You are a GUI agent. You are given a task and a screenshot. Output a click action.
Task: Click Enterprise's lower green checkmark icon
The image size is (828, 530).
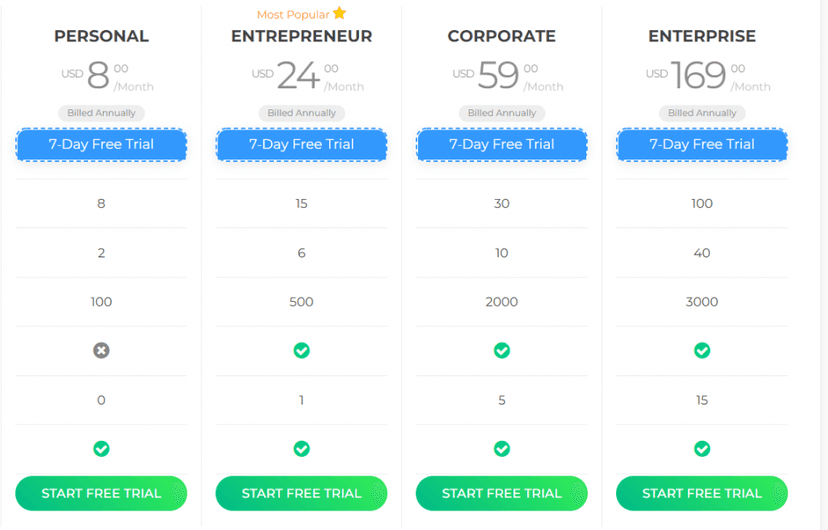[702, 449]
